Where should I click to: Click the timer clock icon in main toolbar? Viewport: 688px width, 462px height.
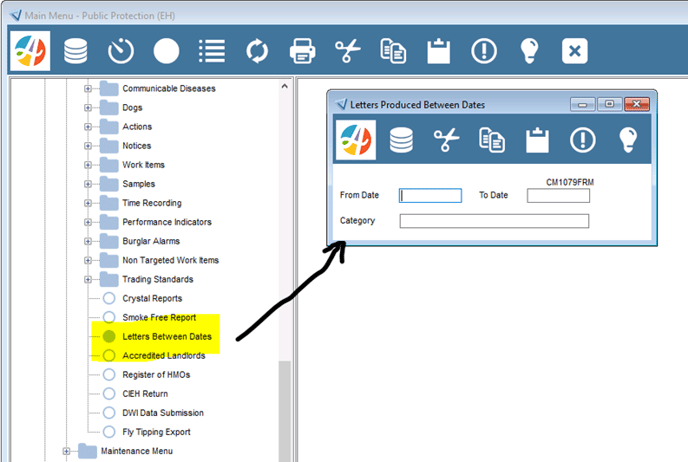point(121,51)
